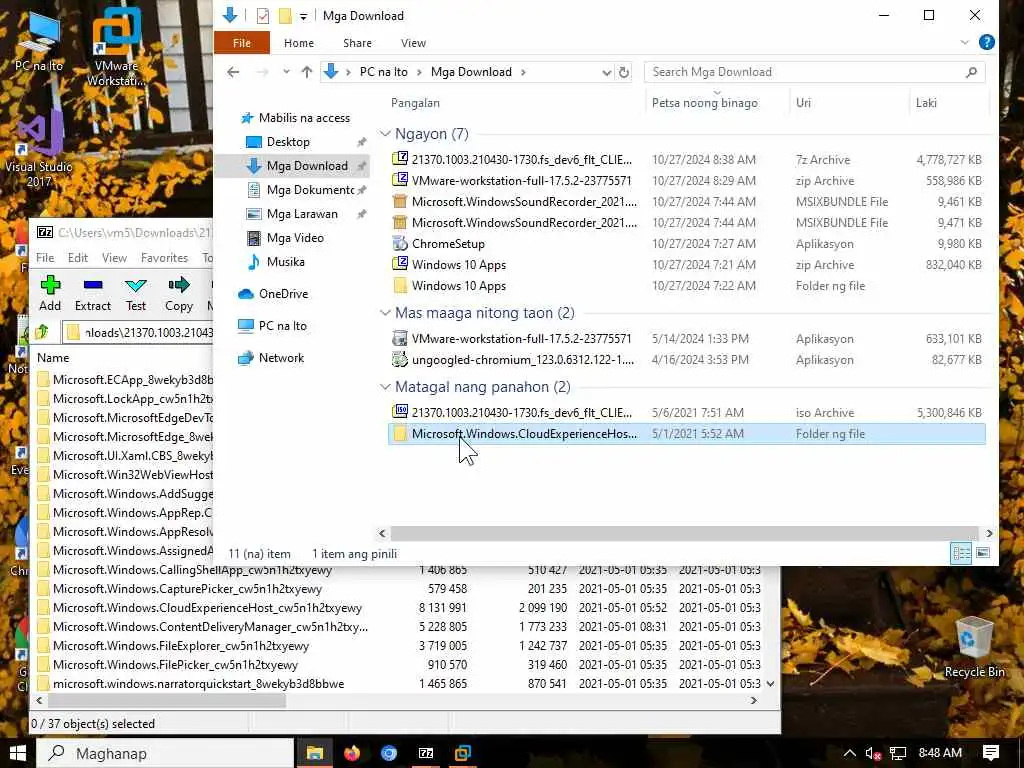Click the Copy icon in 7-Zip toolbar
The image size is (1024, 768).
pyautogui.click(x=178, y=293)
